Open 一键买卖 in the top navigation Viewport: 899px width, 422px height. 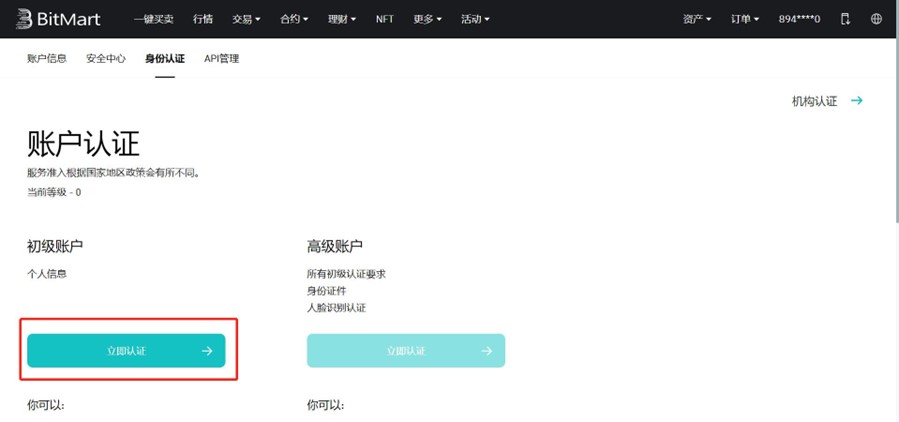tap(153, 19)
